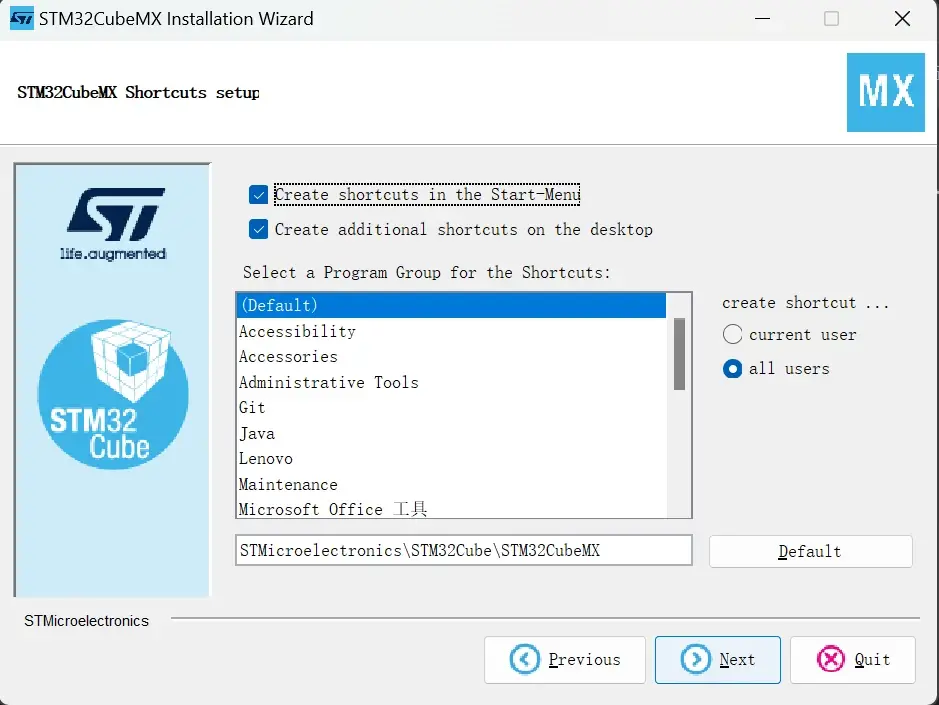Click the Default button
This screenshot has height=705, width=939.
(810, 551)
